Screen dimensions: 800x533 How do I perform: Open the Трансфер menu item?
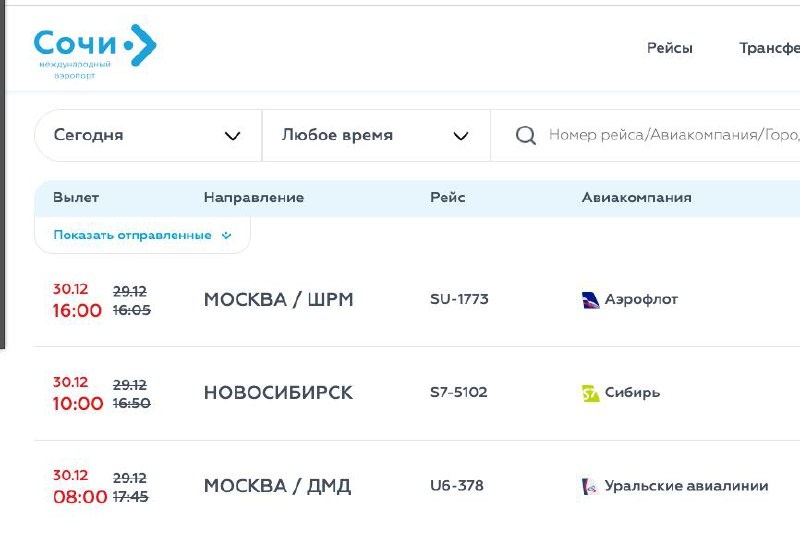point(769,48)
